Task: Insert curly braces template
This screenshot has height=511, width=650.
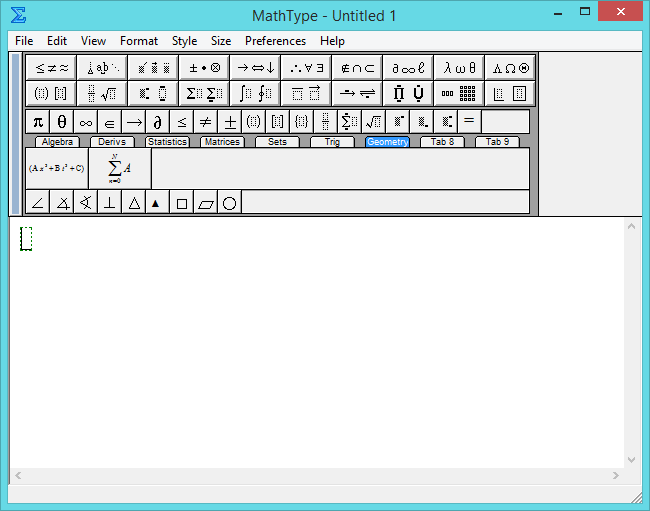Action: tap(302, 122)
